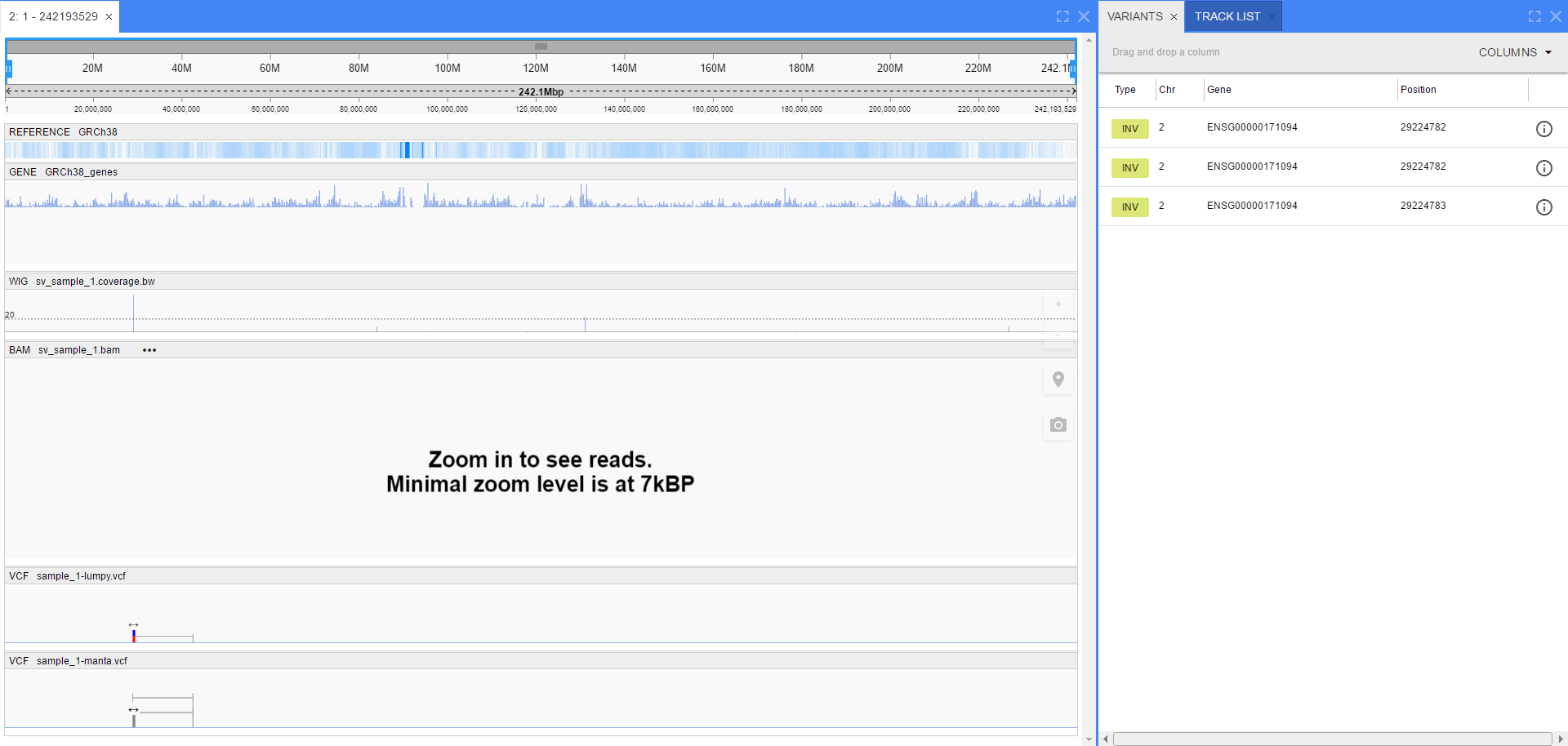Screen dimensions: 1568x746
Task: Switch to the VARIANTS tab
Action: (x=1135, y=16)
